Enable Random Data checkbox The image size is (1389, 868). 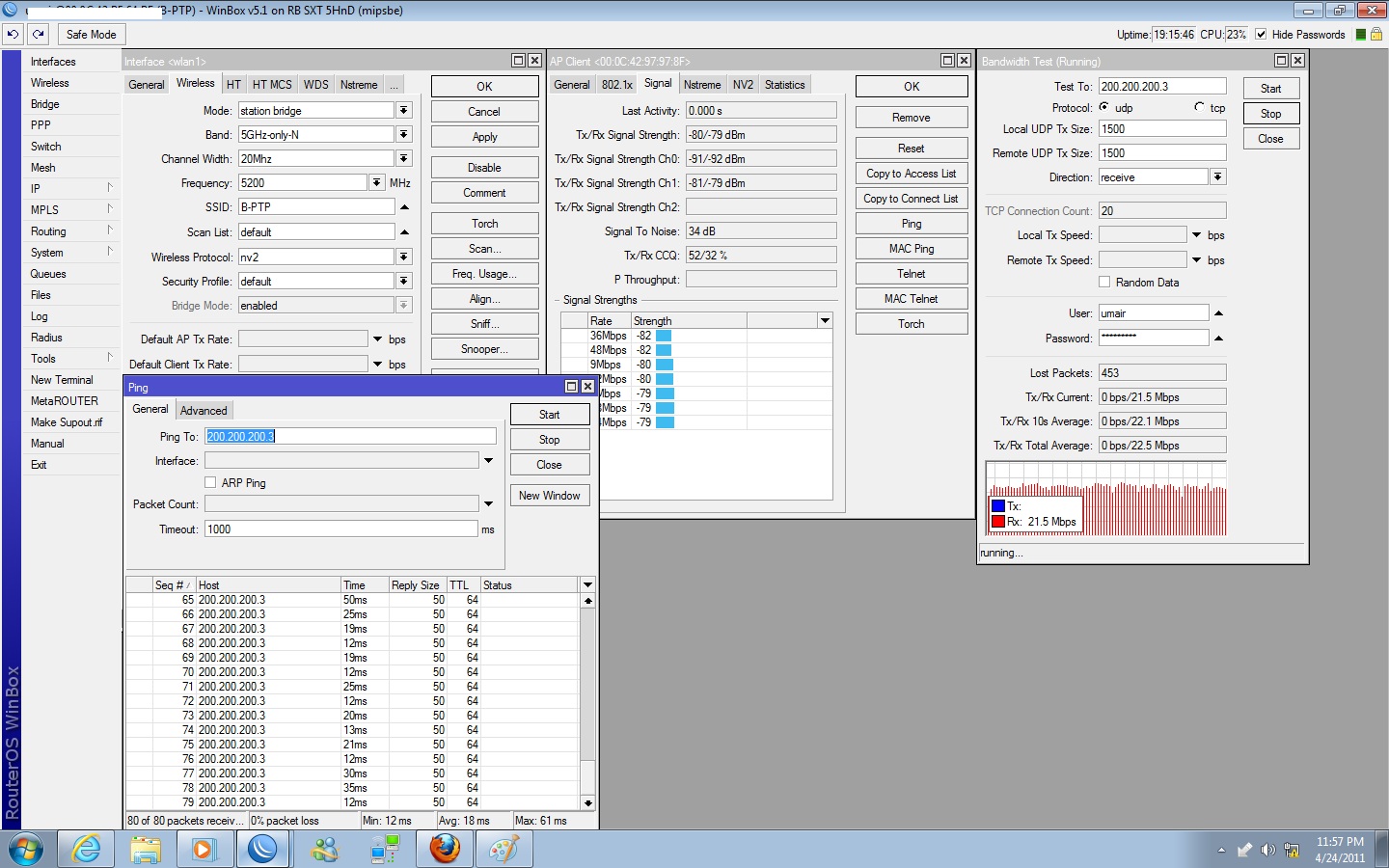1104,282
